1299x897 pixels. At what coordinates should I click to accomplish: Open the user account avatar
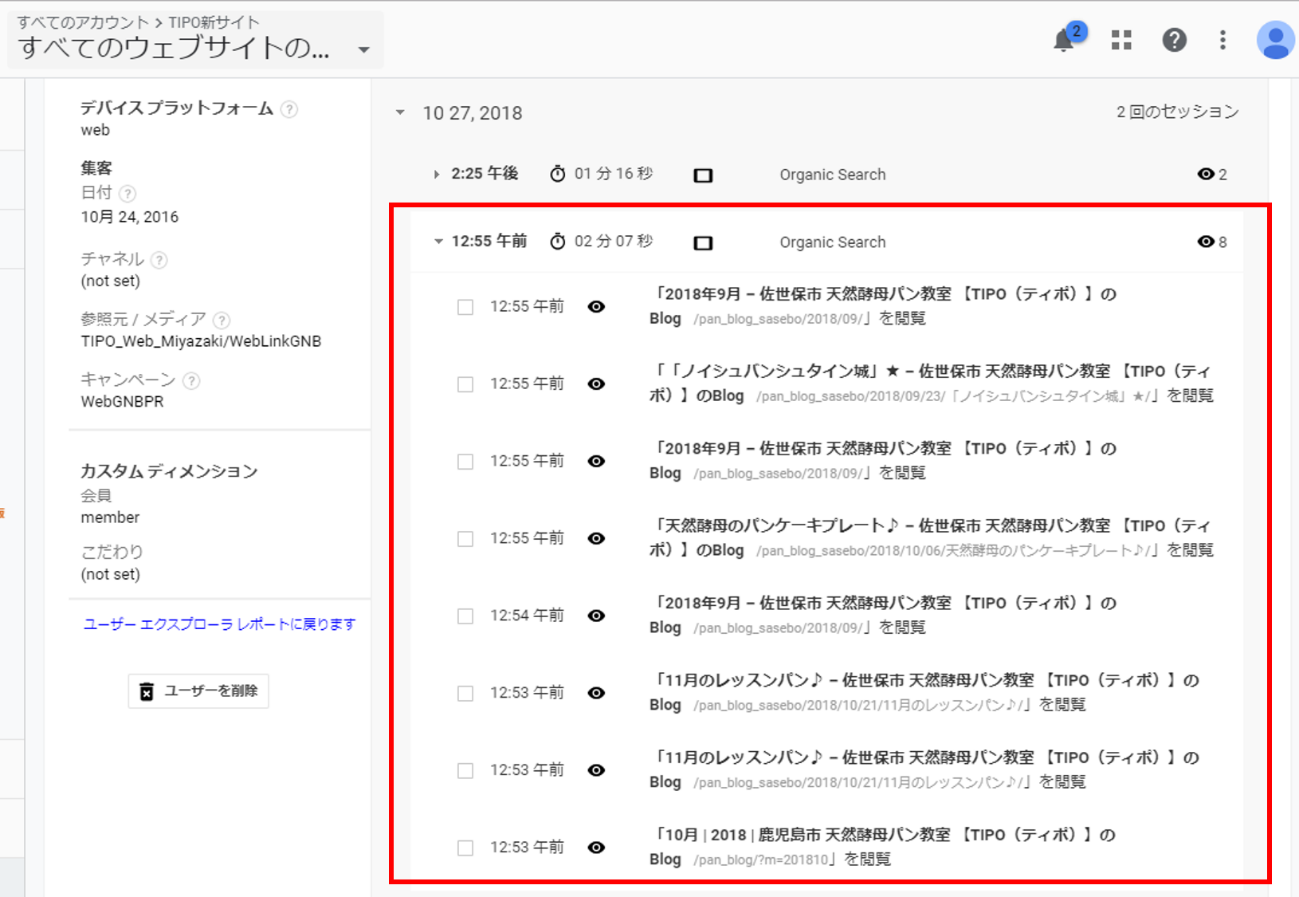(1275, 40)
